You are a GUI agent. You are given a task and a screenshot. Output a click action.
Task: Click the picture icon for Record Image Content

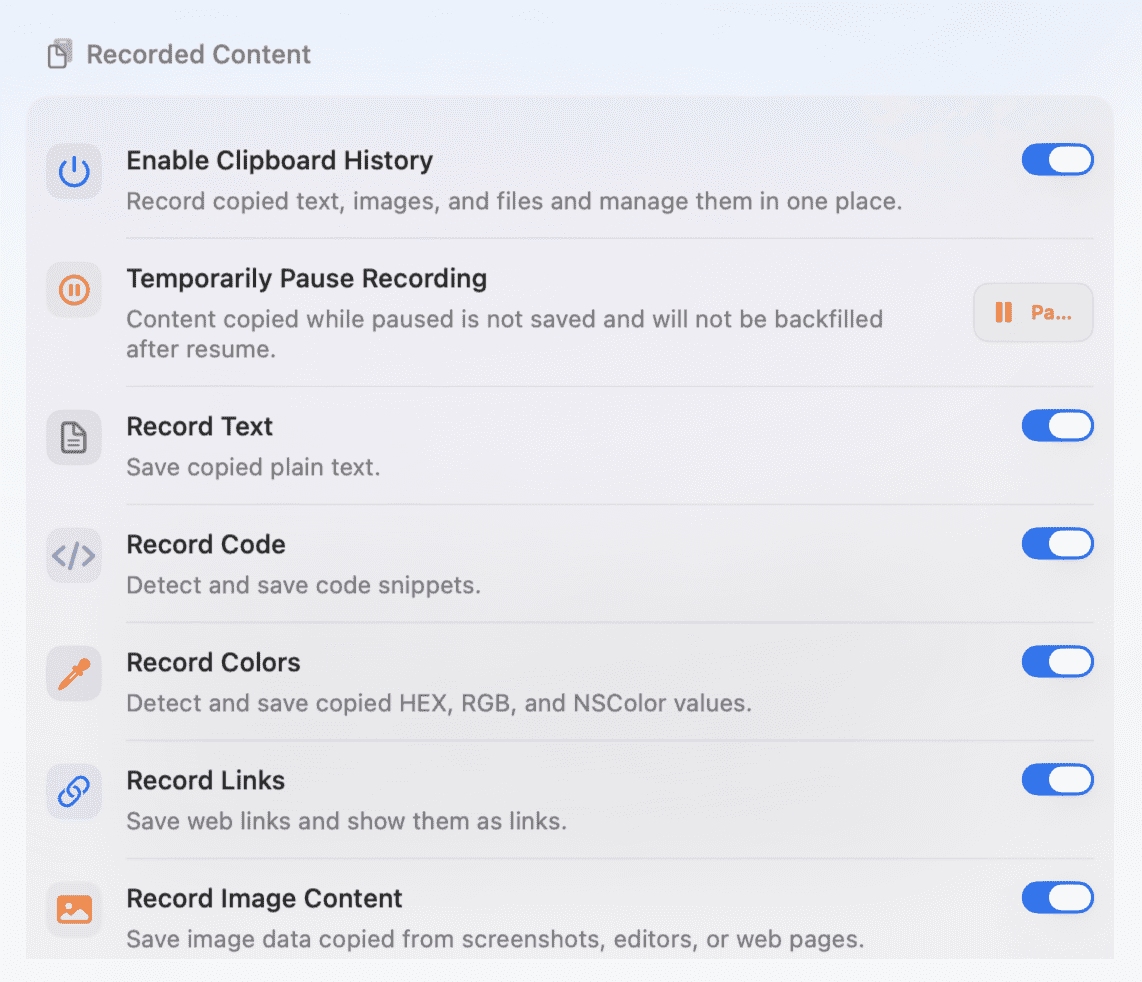(x=74, y=909)
